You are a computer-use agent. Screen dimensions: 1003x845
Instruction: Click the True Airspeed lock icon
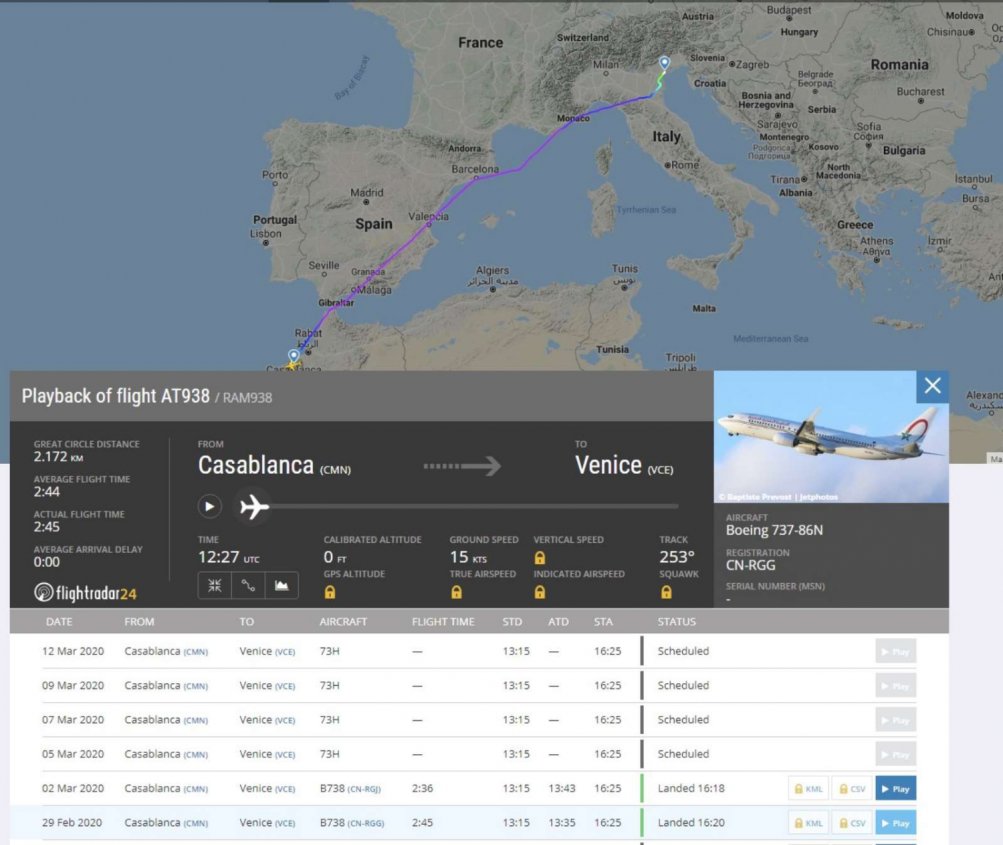457,592
